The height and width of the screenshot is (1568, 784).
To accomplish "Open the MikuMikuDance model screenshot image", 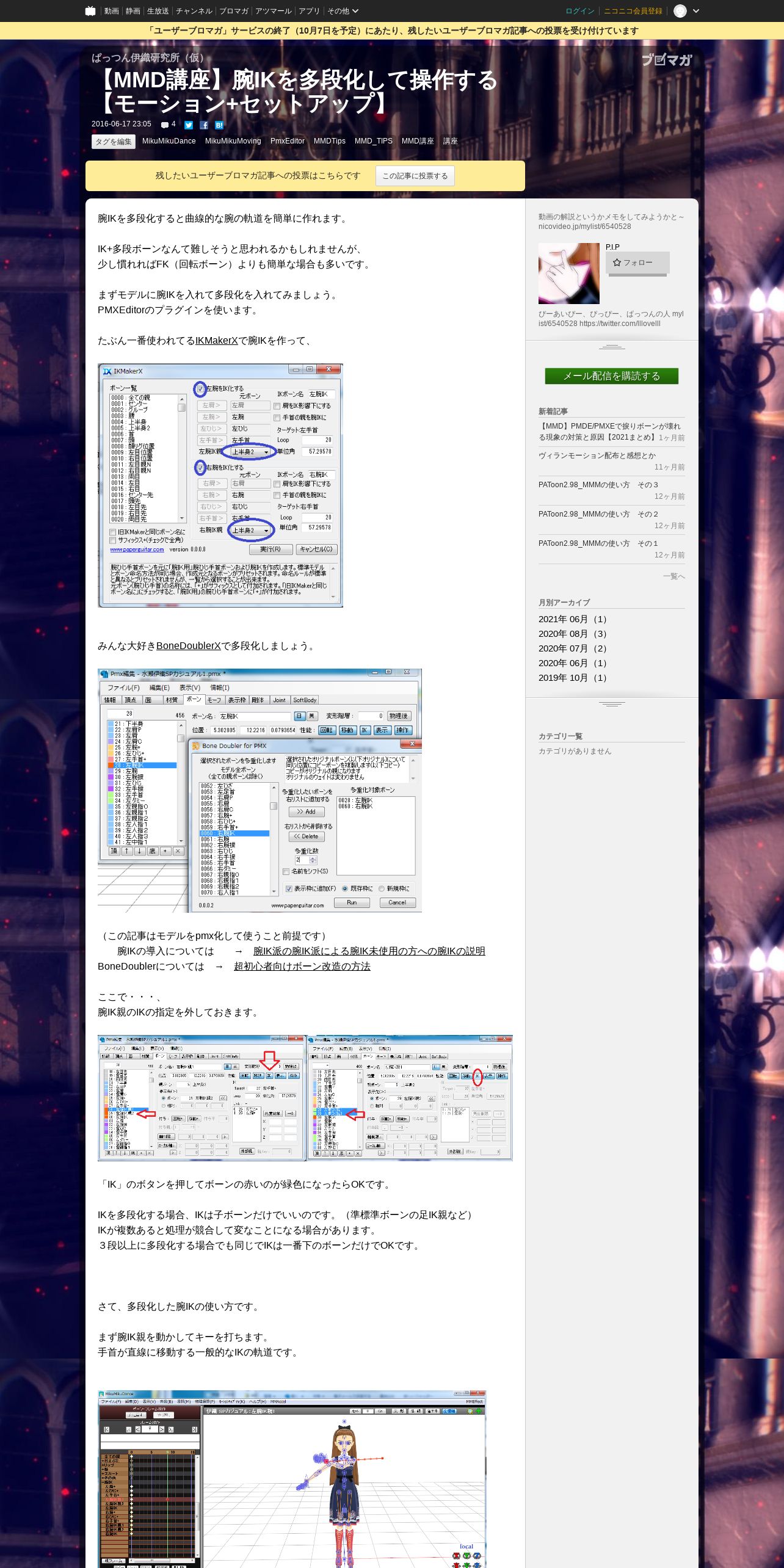I will point(292,1479).
